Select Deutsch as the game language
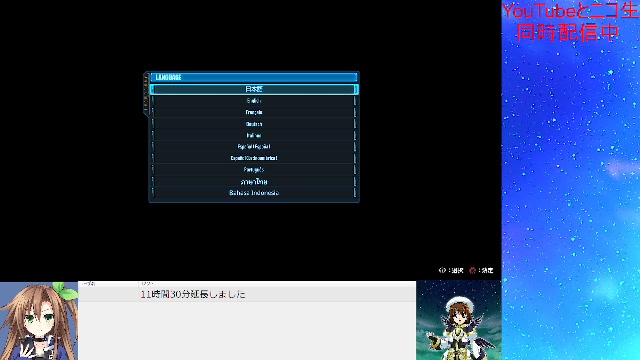640x360 pixels. 253,124
